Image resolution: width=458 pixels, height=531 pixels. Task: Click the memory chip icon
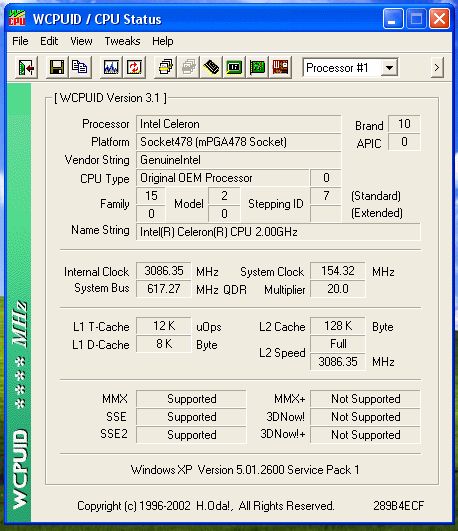pyautogui.click(x=211, y=67)
